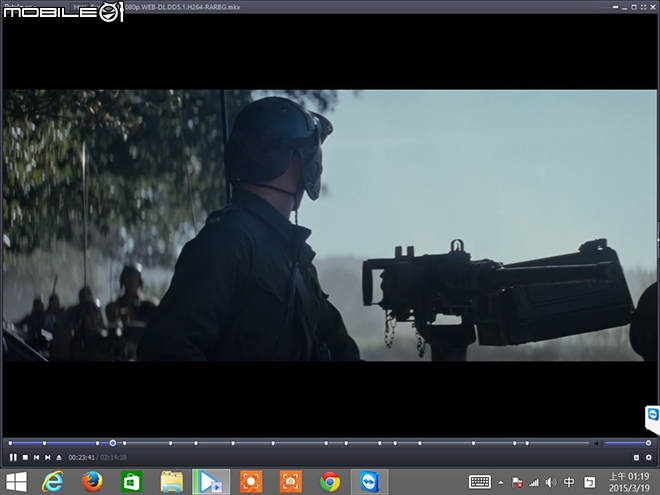Click the video frame to toggle playback
The width and height of the screenshot is (660, 495).
click(330, 225)
